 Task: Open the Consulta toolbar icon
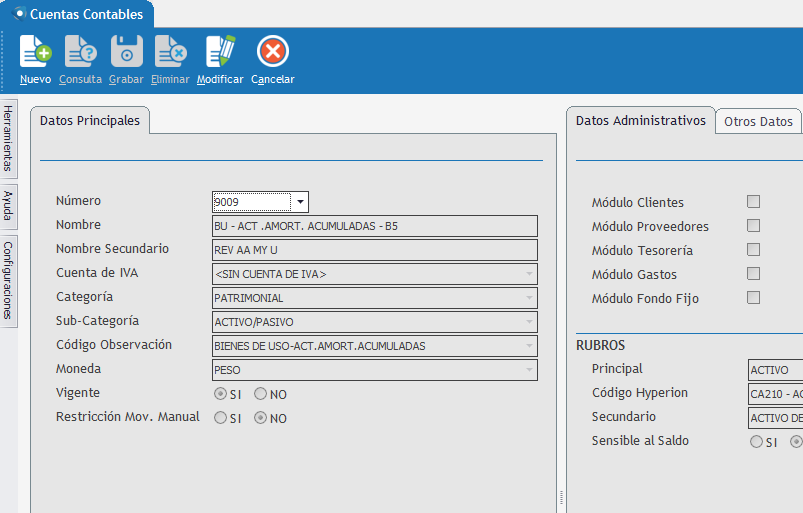[x=80, y=51]
